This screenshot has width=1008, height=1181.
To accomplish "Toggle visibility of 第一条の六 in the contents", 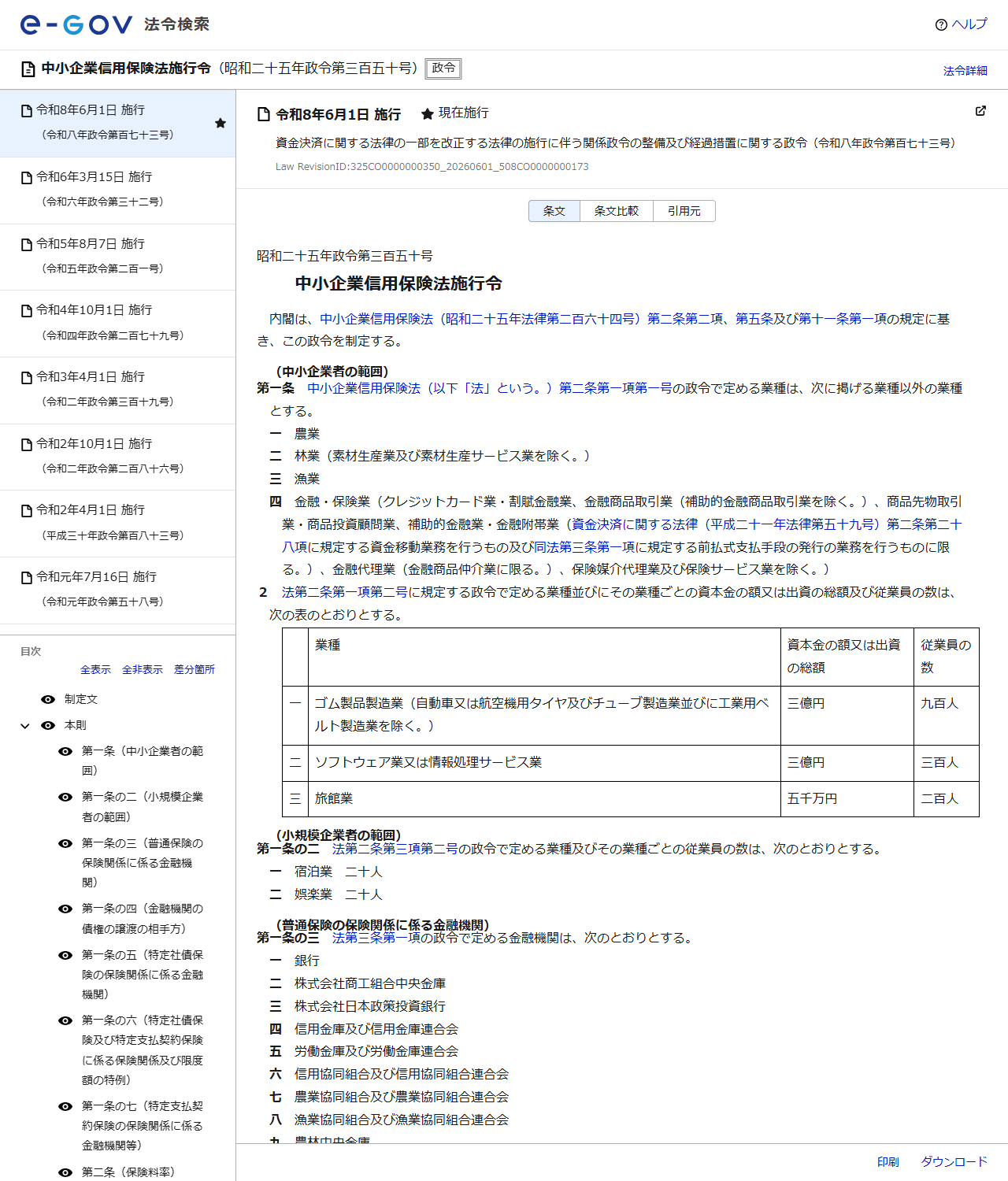I will pyautogui.click(x=65, y=1020).
